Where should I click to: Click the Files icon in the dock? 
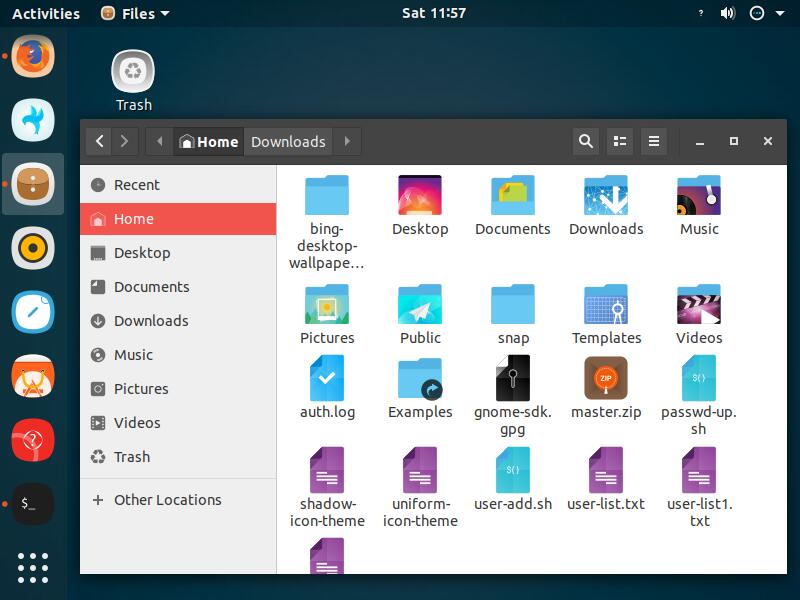(33, 184)
